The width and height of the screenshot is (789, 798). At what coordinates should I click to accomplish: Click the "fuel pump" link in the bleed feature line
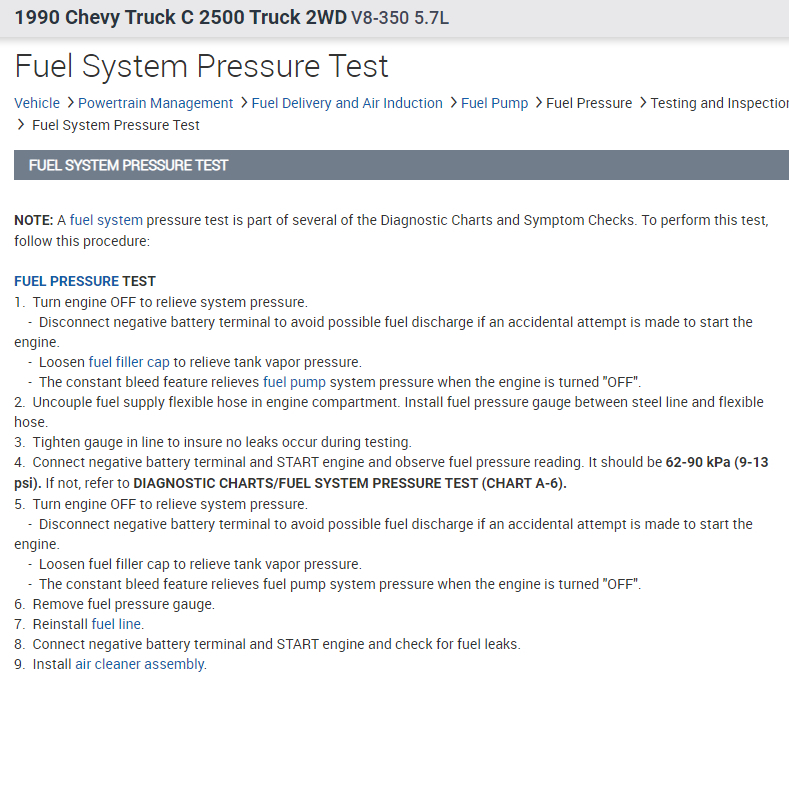[294, 382]
